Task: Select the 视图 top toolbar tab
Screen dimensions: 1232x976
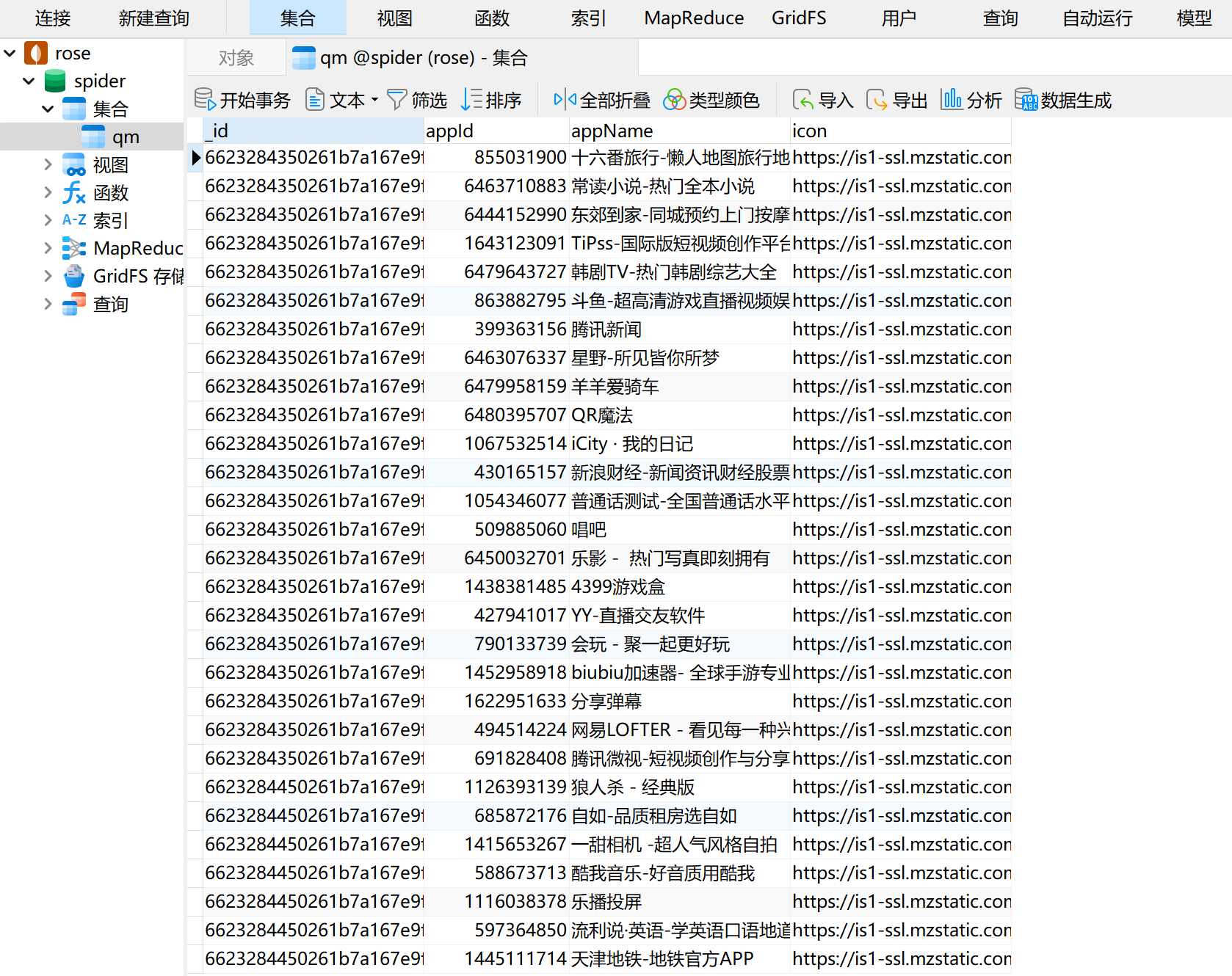Action: tap(395, 18)
